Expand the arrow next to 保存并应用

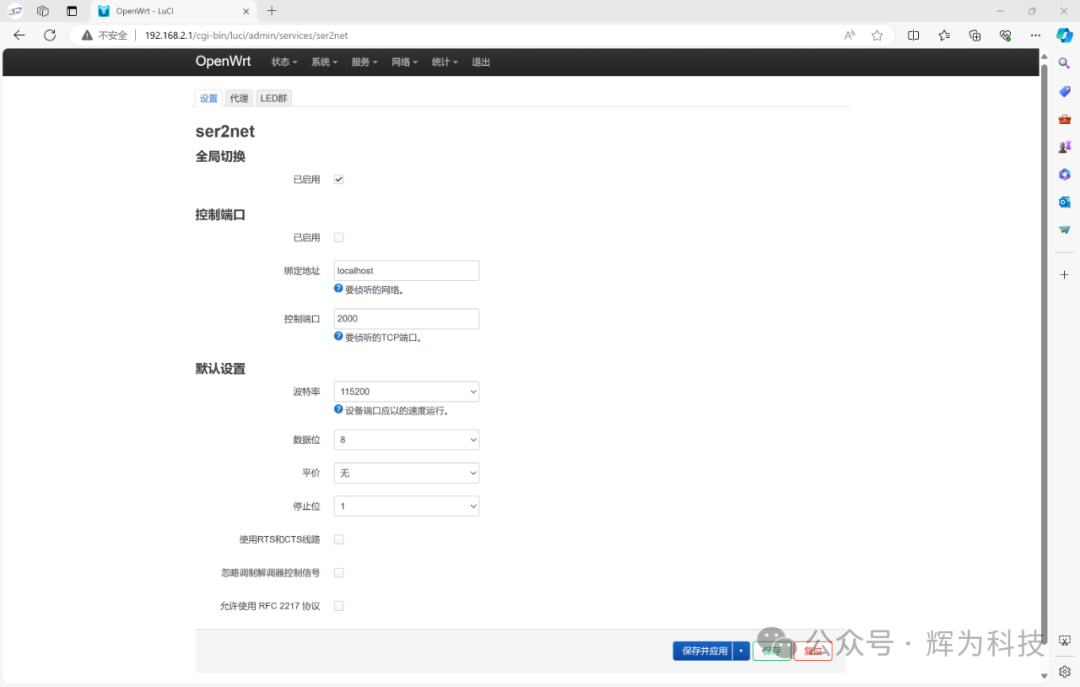[x=741, y=650]
